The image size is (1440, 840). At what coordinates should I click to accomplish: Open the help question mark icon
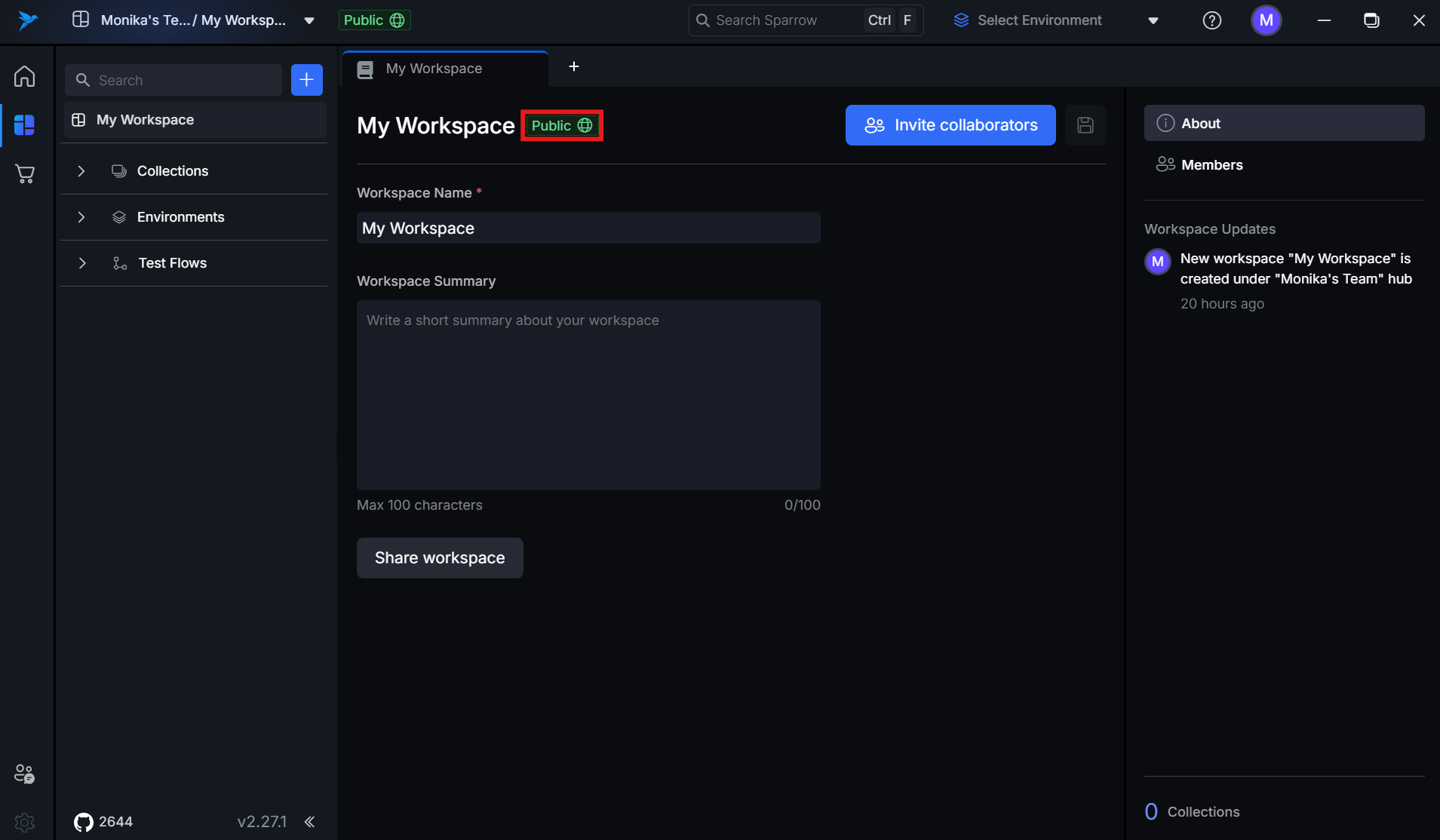[x=1211, y=20]
